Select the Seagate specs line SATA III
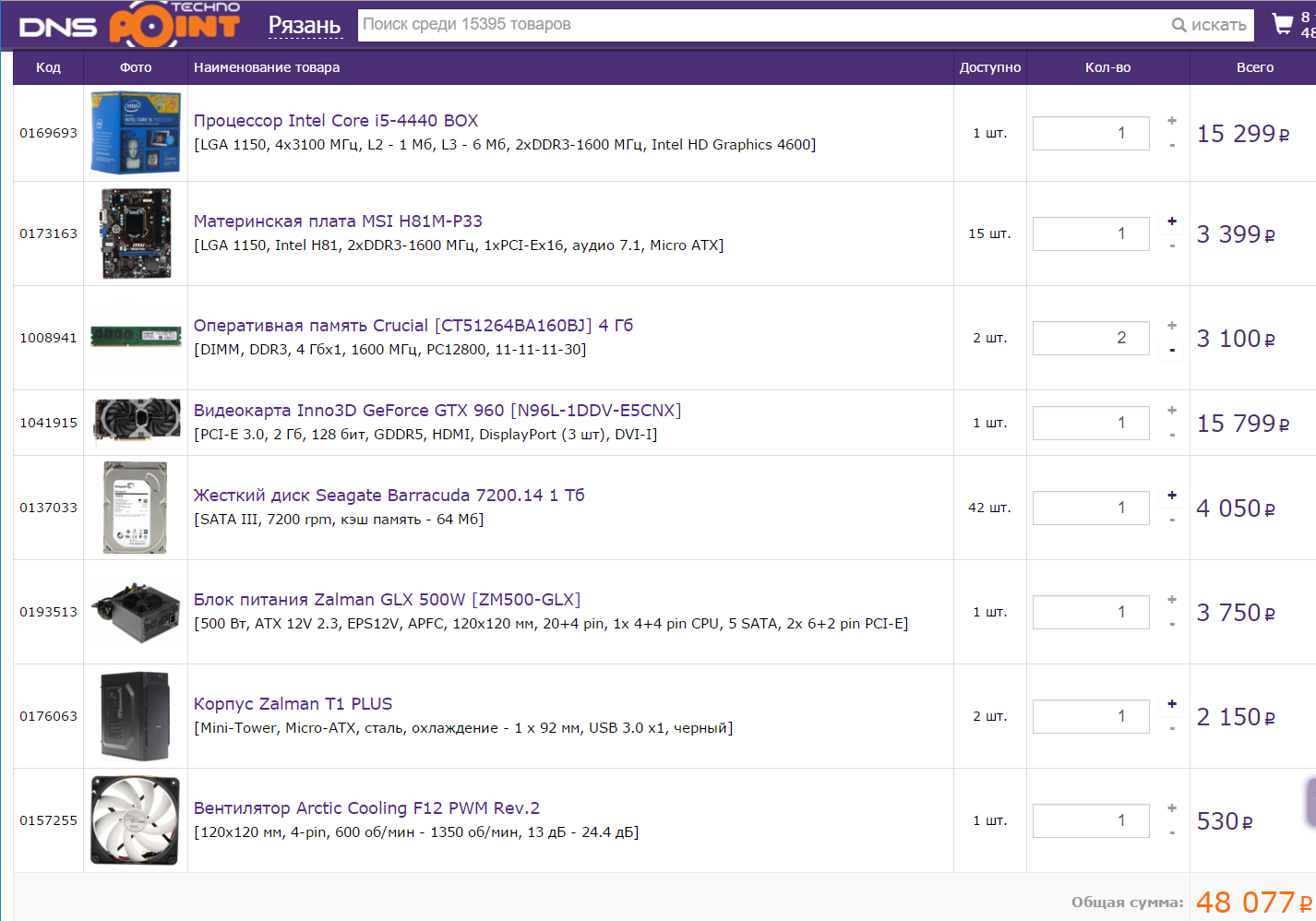Viewport: 1316px width, 921px height. coord(339,520)
